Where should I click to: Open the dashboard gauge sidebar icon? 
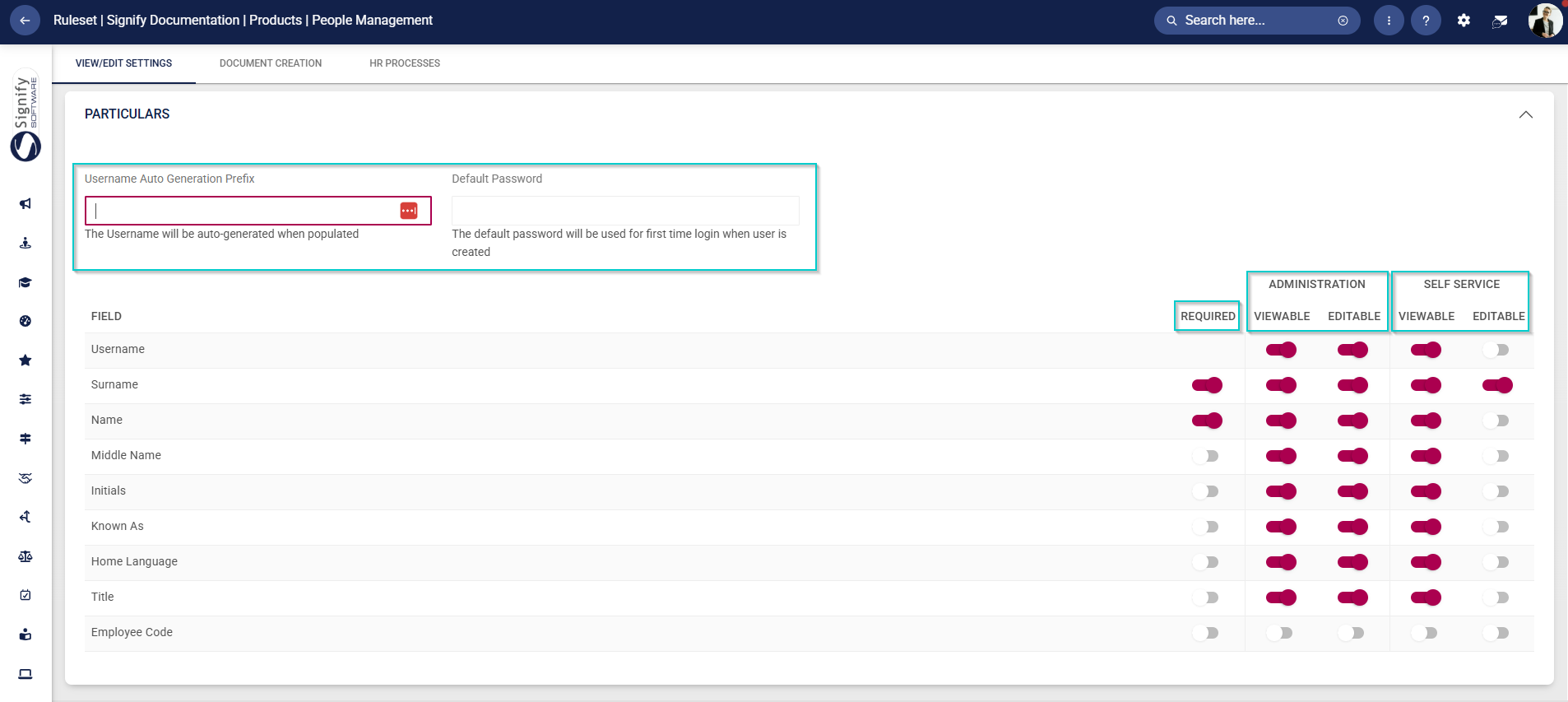[26, 321]
